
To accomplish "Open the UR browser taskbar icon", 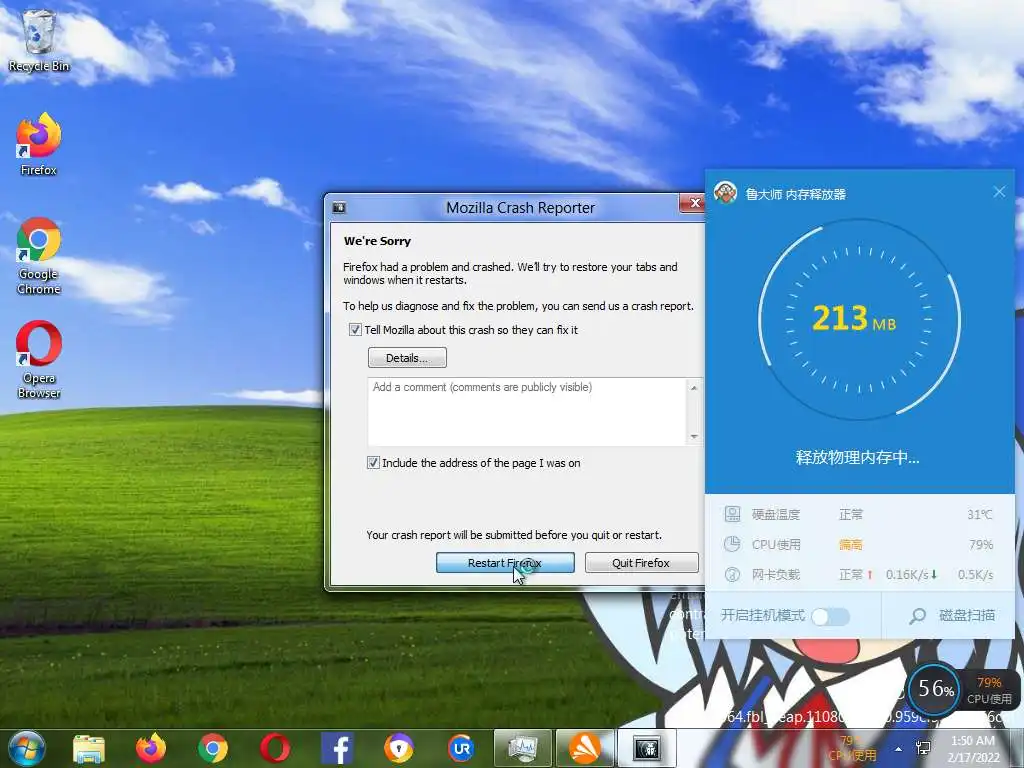I will tap(461, 748).
